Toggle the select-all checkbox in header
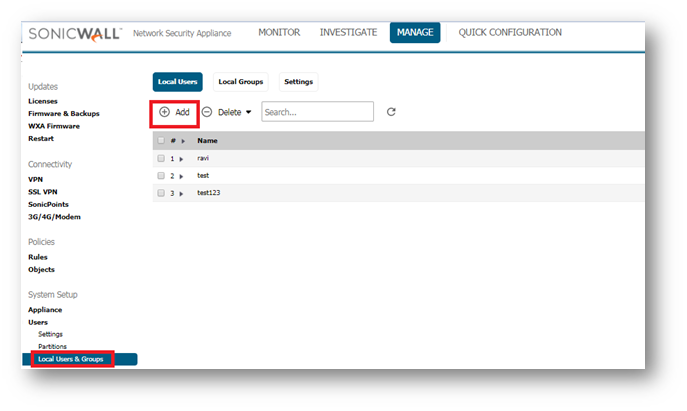 click(161, 141)
